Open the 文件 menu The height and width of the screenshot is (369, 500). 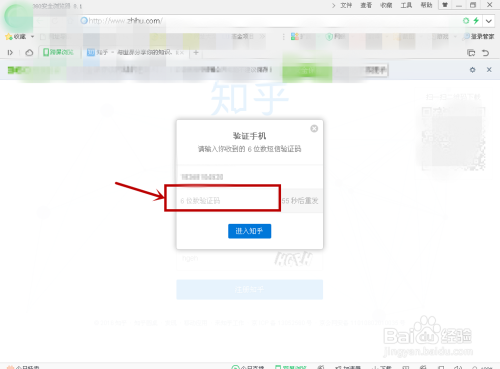(x=346, y=5)
